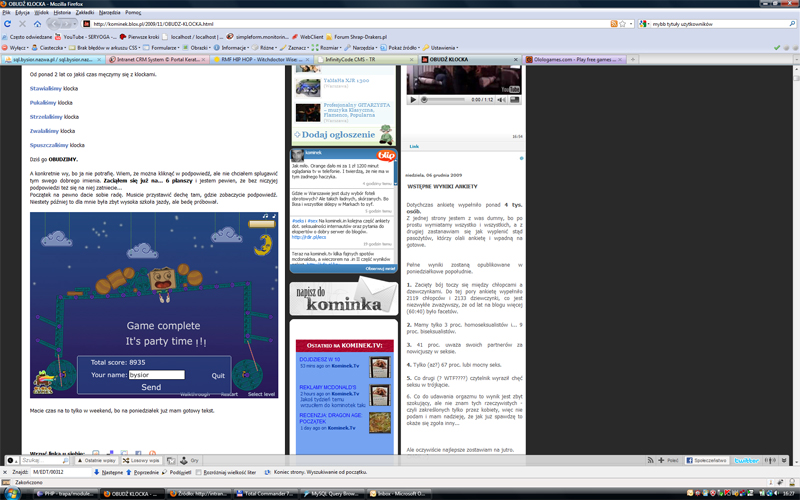Go to the Firefox home page icon

37,24
